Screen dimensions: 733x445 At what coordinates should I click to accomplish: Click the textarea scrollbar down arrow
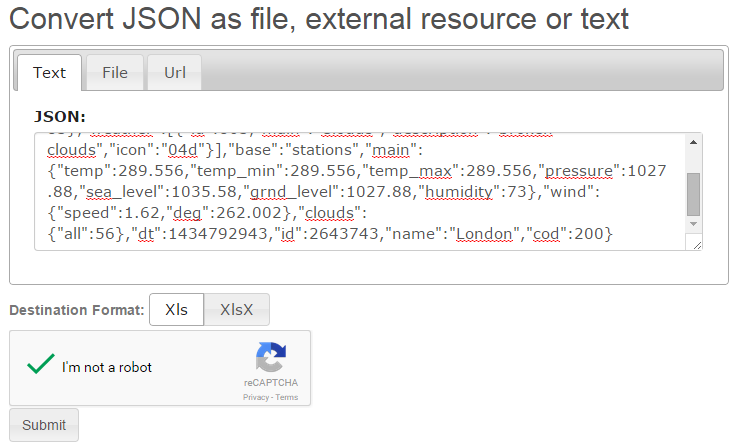tap(693, 224)
